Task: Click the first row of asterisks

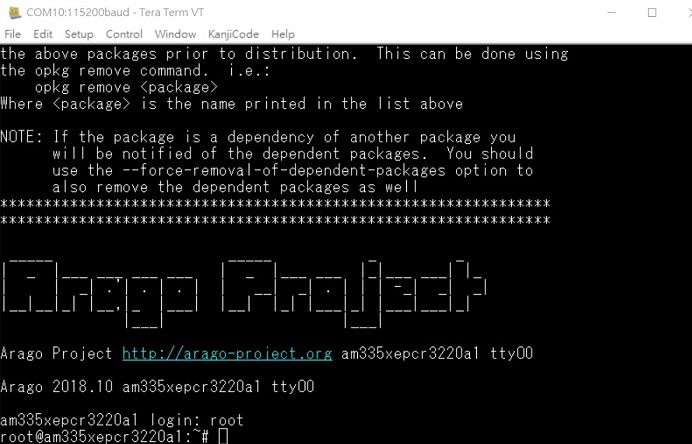Action: click(275, 204)
